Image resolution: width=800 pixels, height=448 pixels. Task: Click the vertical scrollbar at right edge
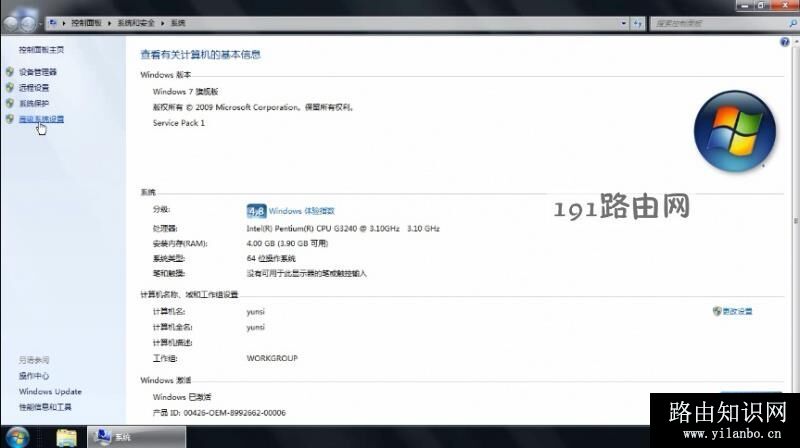(796, 220)
